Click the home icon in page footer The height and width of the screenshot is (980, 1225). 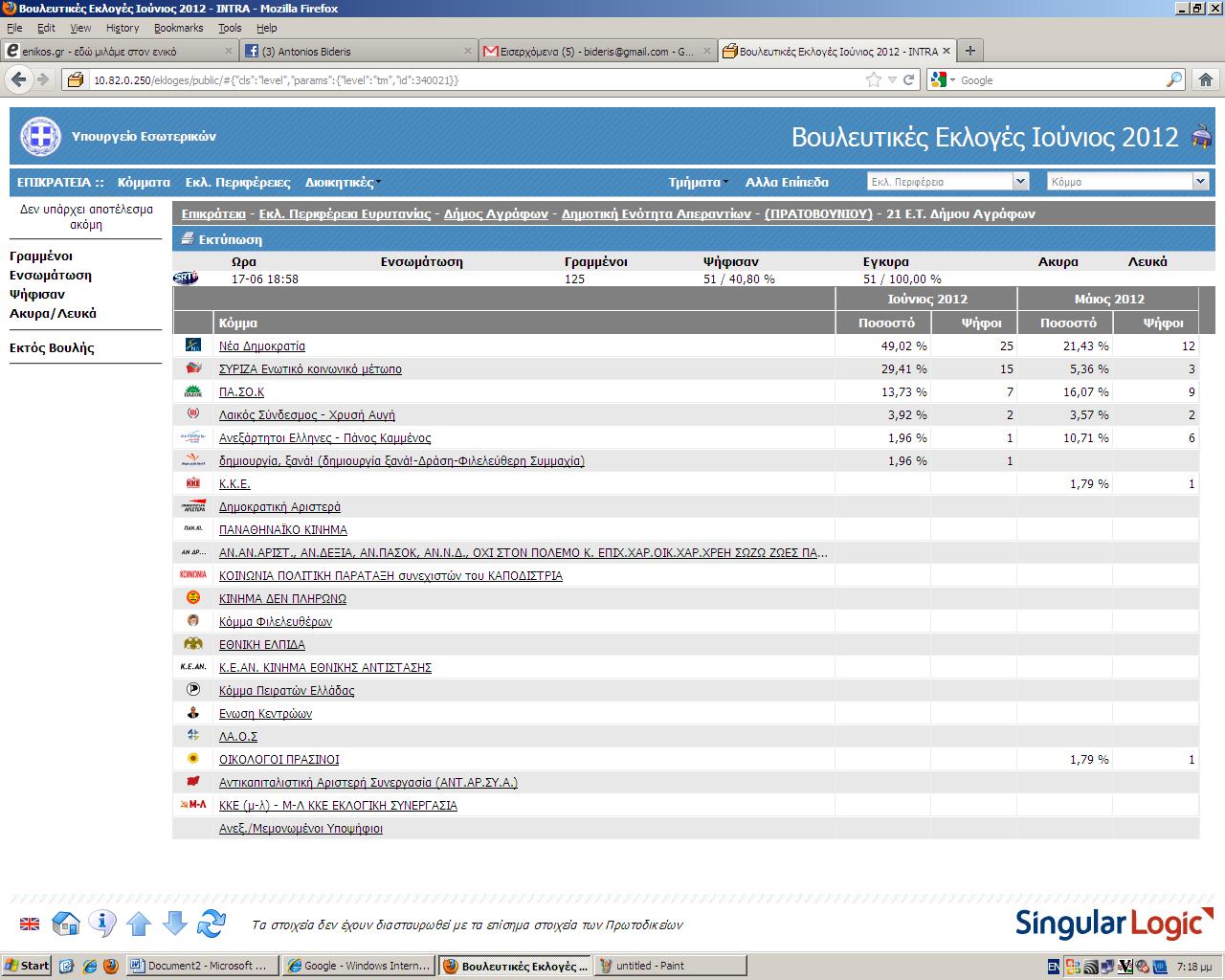tap(65, 924)
